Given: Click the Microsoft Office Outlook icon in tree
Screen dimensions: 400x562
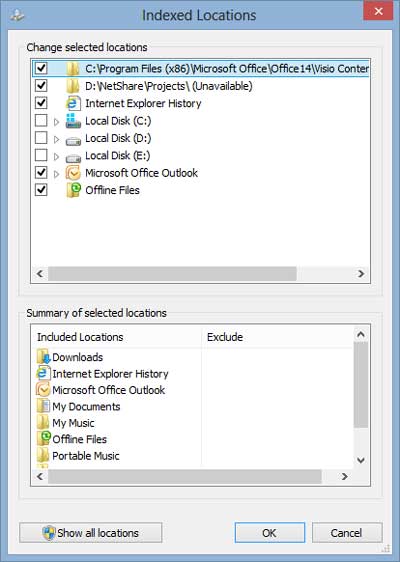Looking at the screenshot, I should (73, 173).
